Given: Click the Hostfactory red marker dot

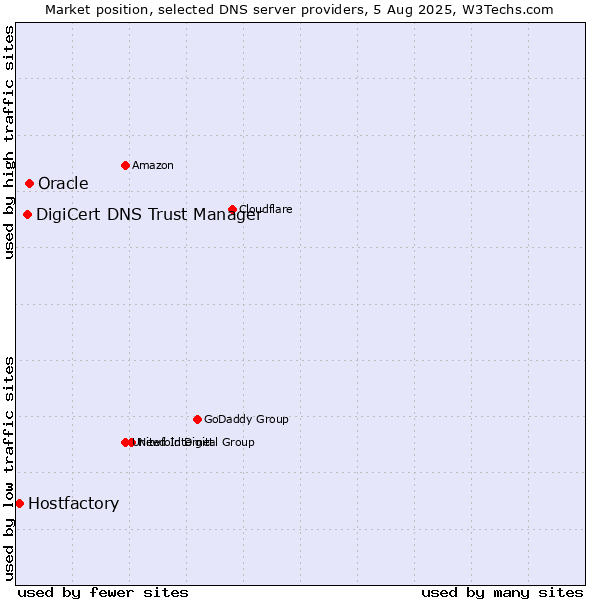Looking at the screenshot, I should pyautogui.click(x=20, y=504).
